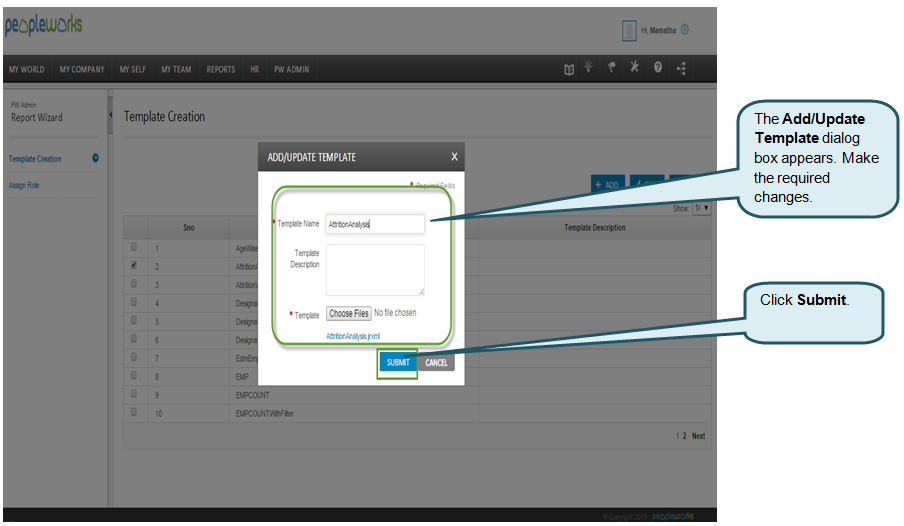Open the PW ADMIN menu
This screenshot has height=526, width=904.
point(291,69)
